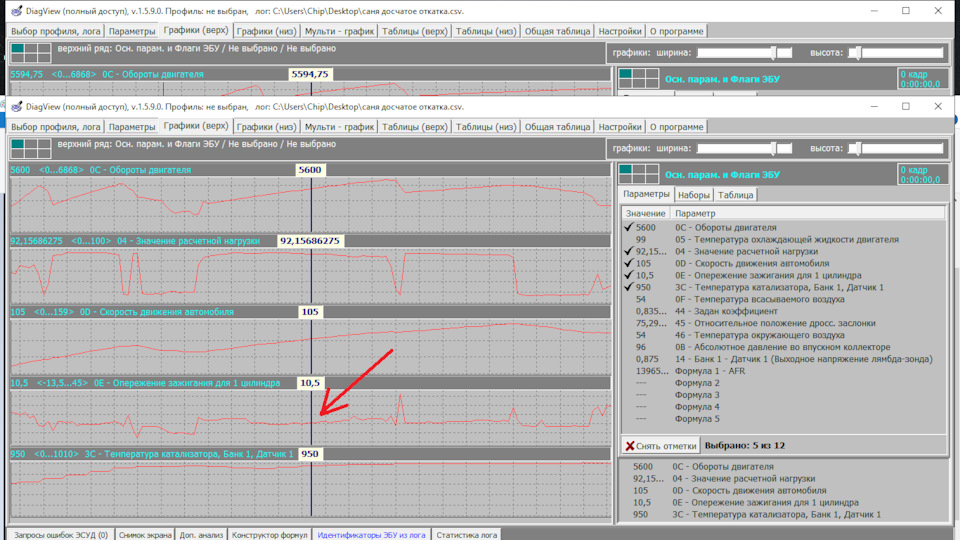The height and width of the screenshot is (540, 960).
Task: Uncheck 3C - Температура катализатора parameter
Action: tap(629, 287)
